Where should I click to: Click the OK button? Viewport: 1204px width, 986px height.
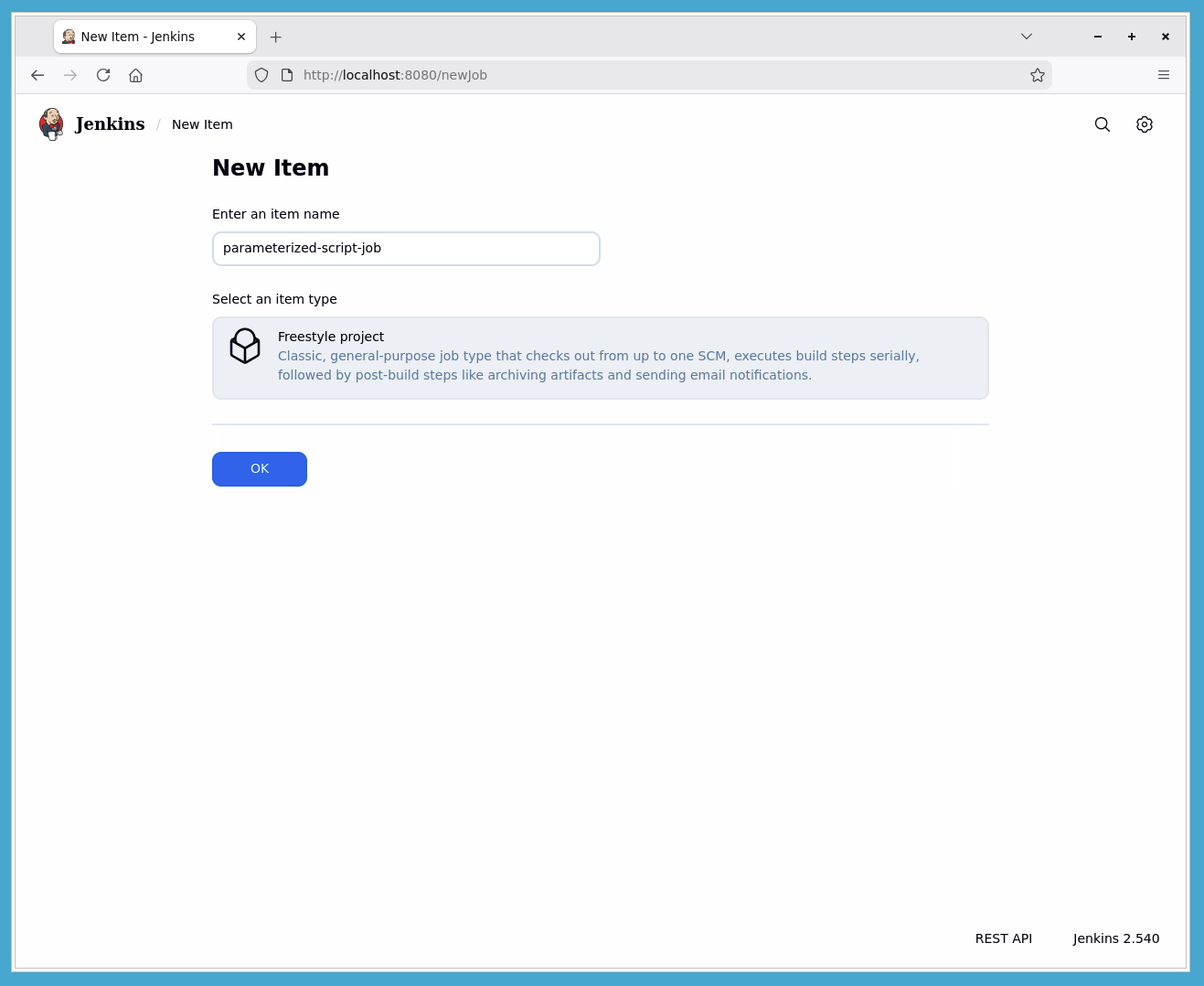(259, 468)
